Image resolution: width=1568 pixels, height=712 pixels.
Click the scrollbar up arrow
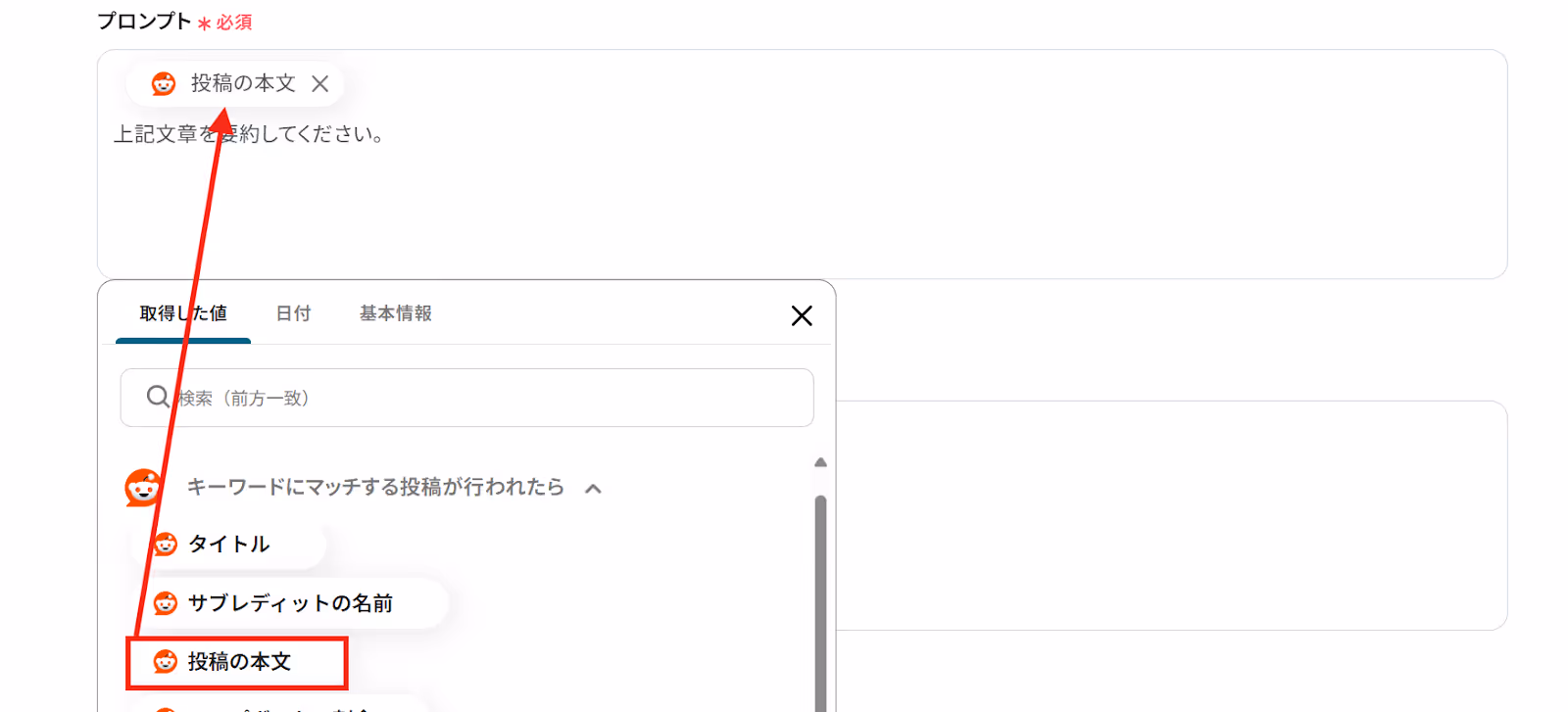(x=821, y=462)
